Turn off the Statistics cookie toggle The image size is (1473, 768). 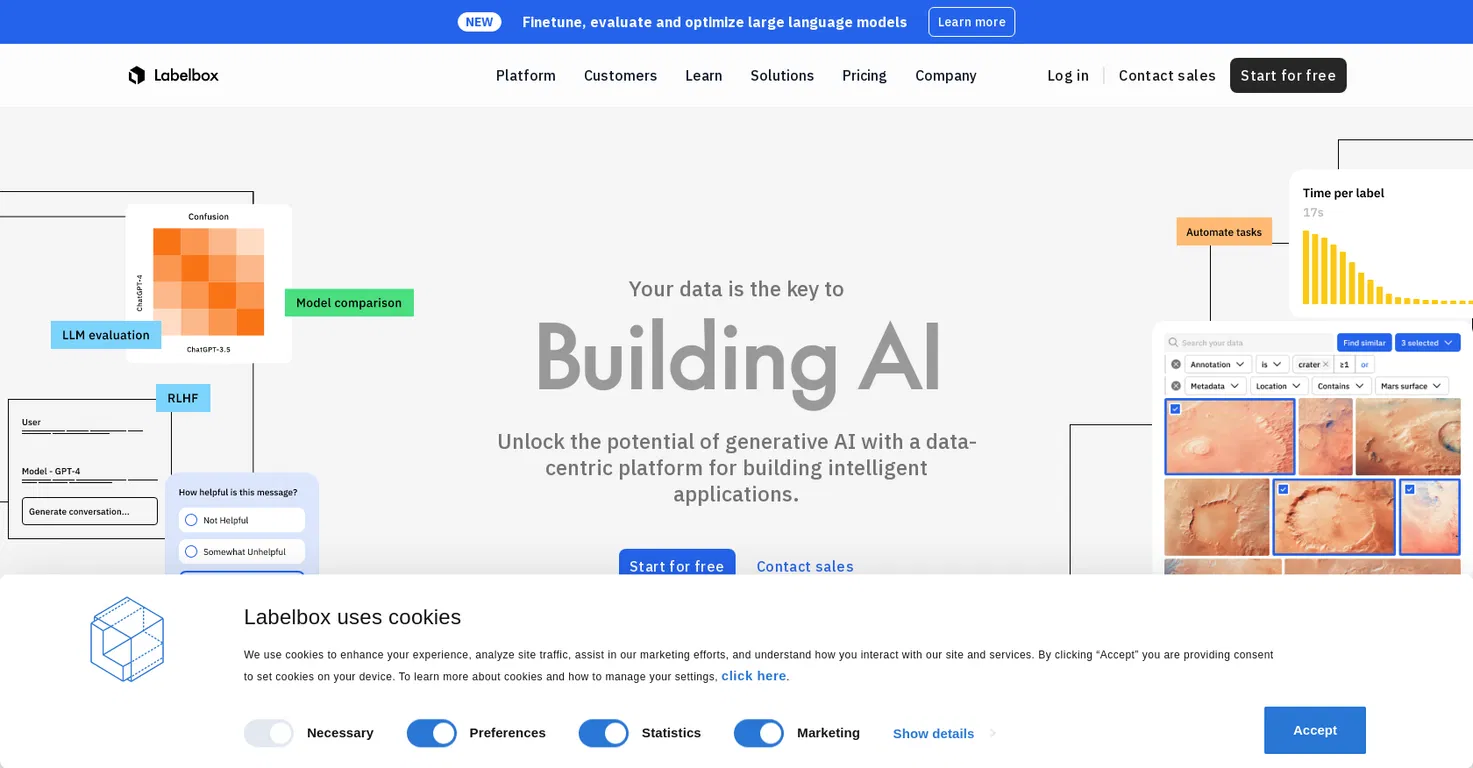(x=604, y=733)
